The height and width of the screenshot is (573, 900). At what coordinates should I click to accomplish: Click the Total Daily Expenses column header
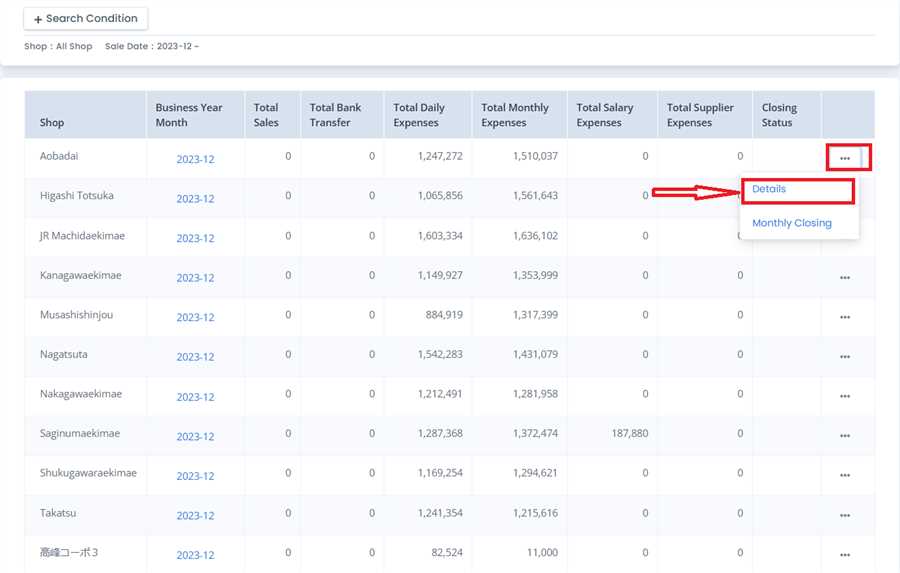tap(419, 115)
